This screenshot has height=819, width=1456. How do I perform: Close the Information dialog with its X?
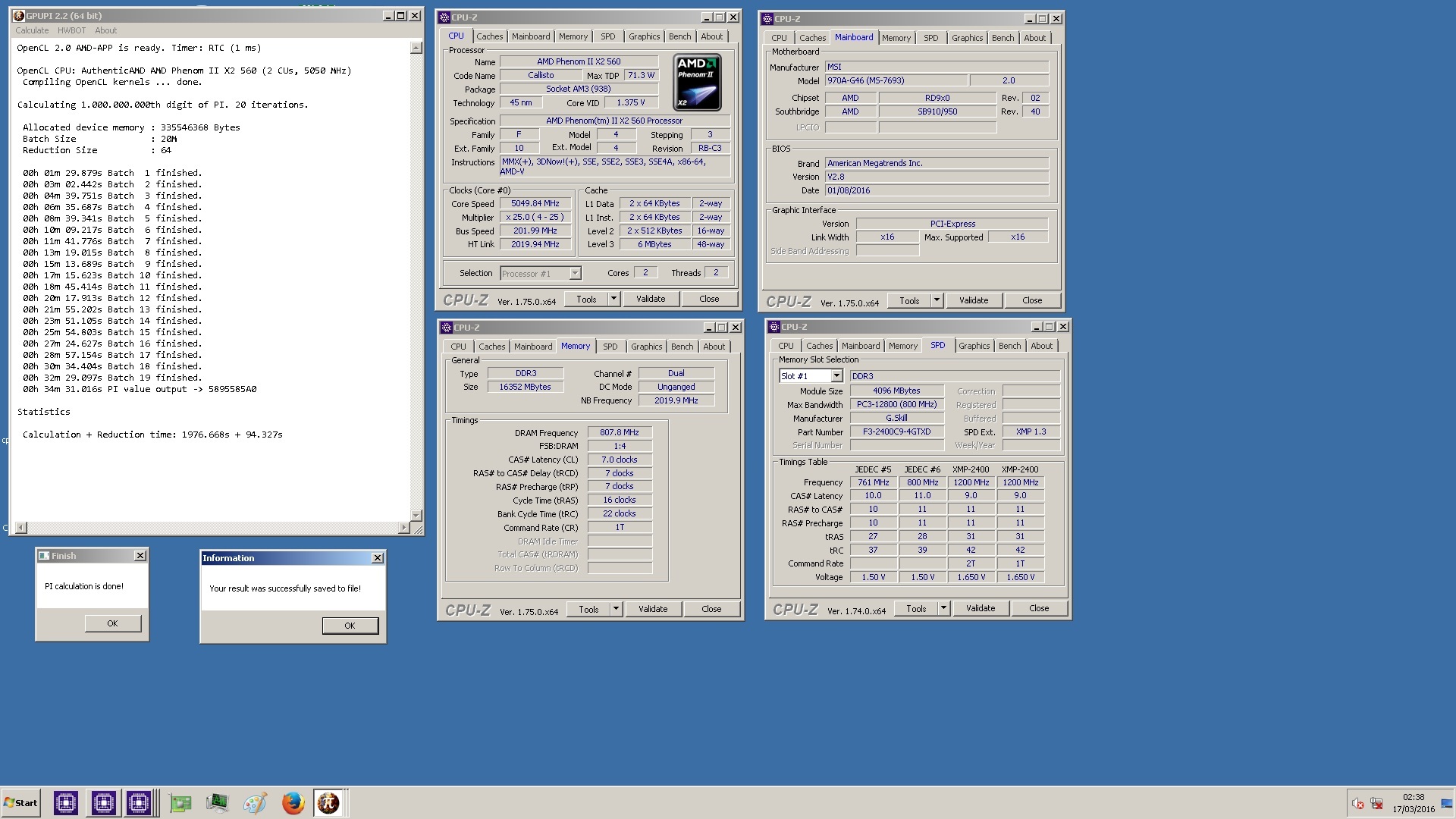click(x=378, y=558)
